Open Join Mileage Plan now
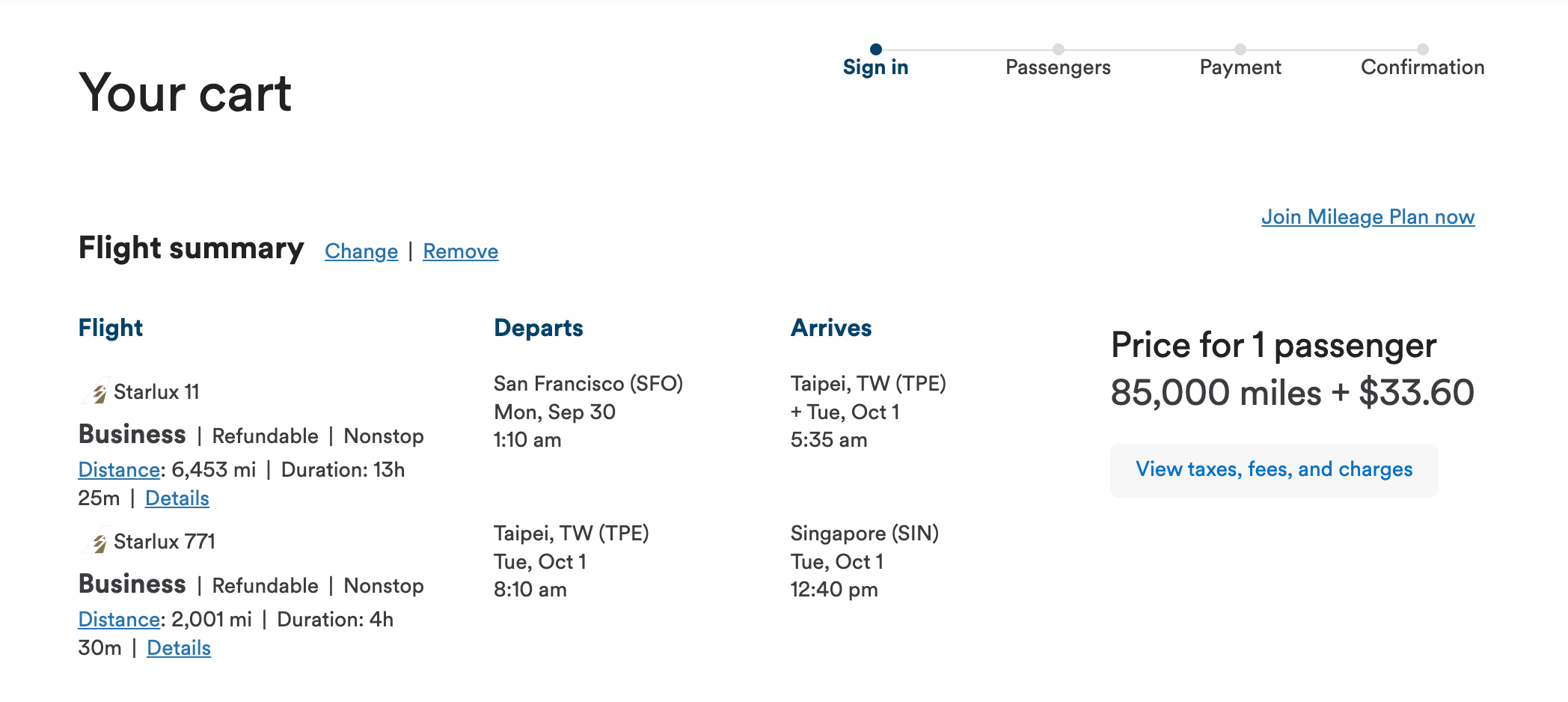This screenshot has height=702, width=1568. coord(1368,216)
